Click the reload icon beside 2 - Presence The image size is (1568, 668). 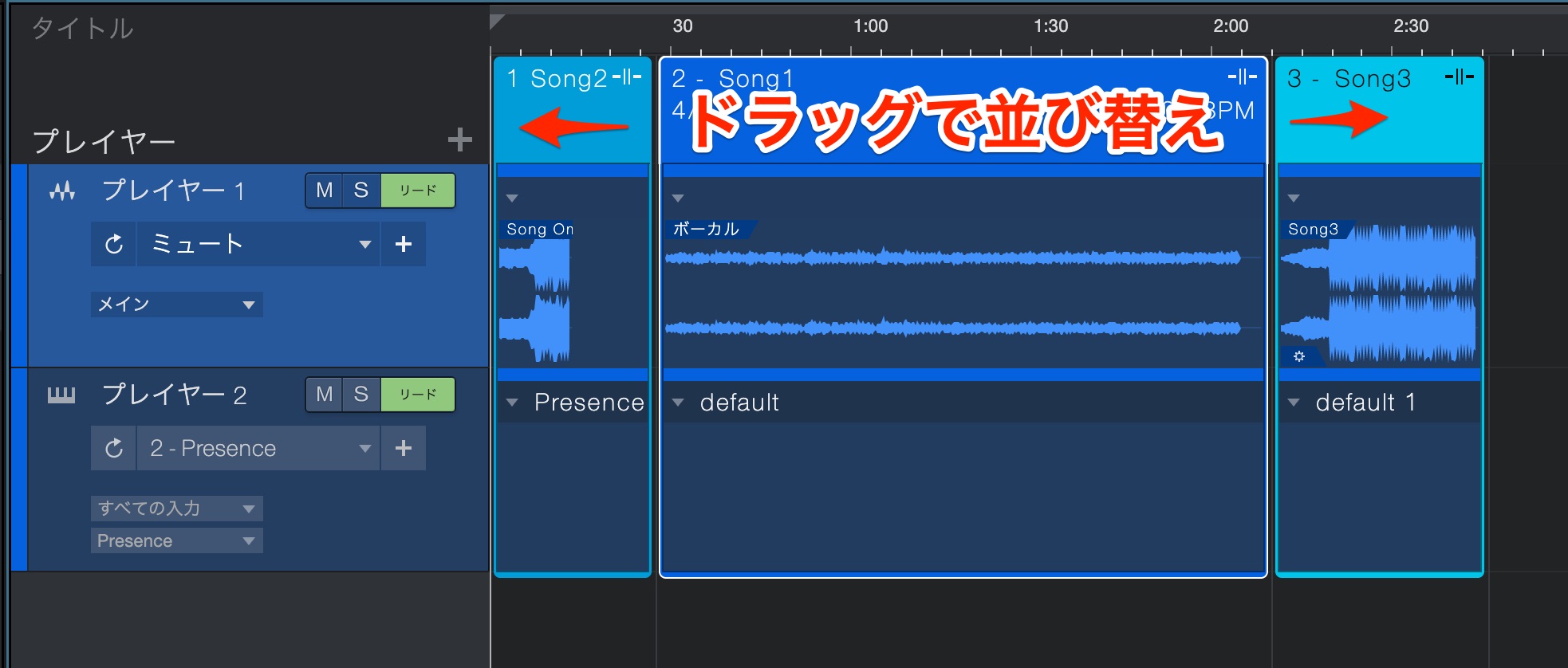114,448
